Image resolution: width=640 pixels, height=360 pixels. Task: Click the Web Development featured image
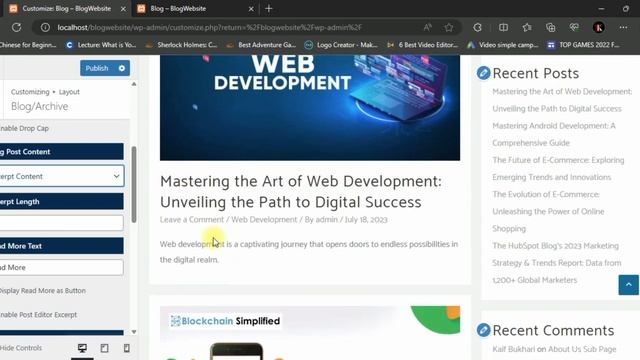point(310,108)
